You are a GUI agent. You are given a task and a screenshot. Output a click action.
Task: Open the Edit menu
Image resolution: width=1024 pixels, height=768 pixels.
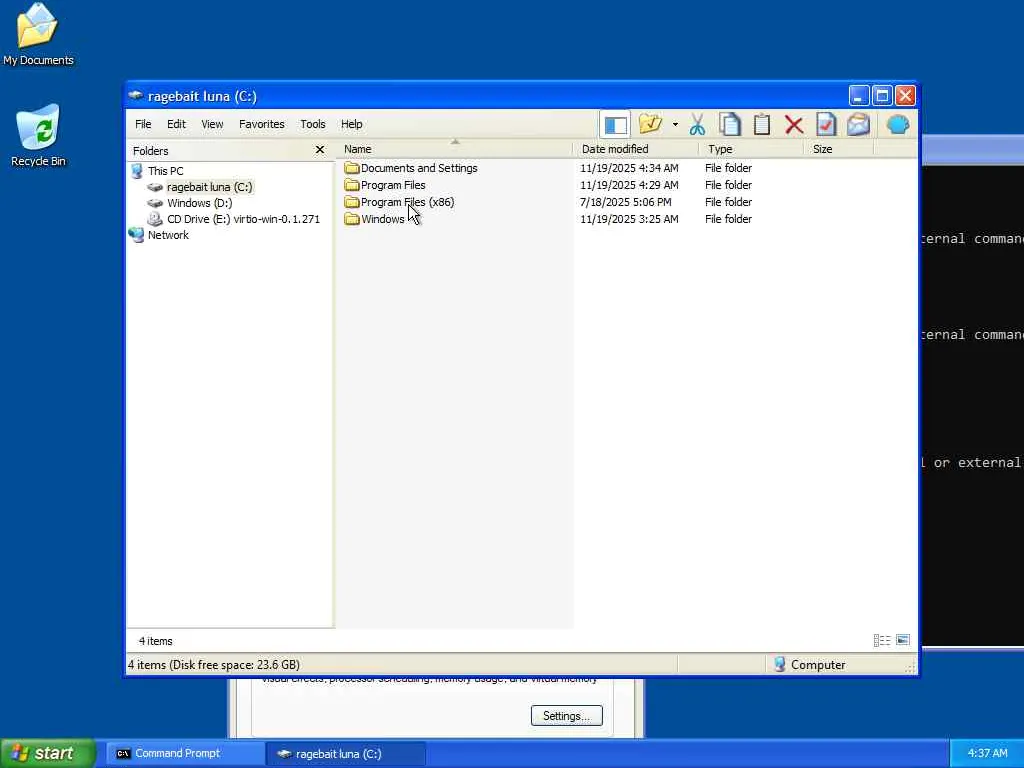[176, 124]
